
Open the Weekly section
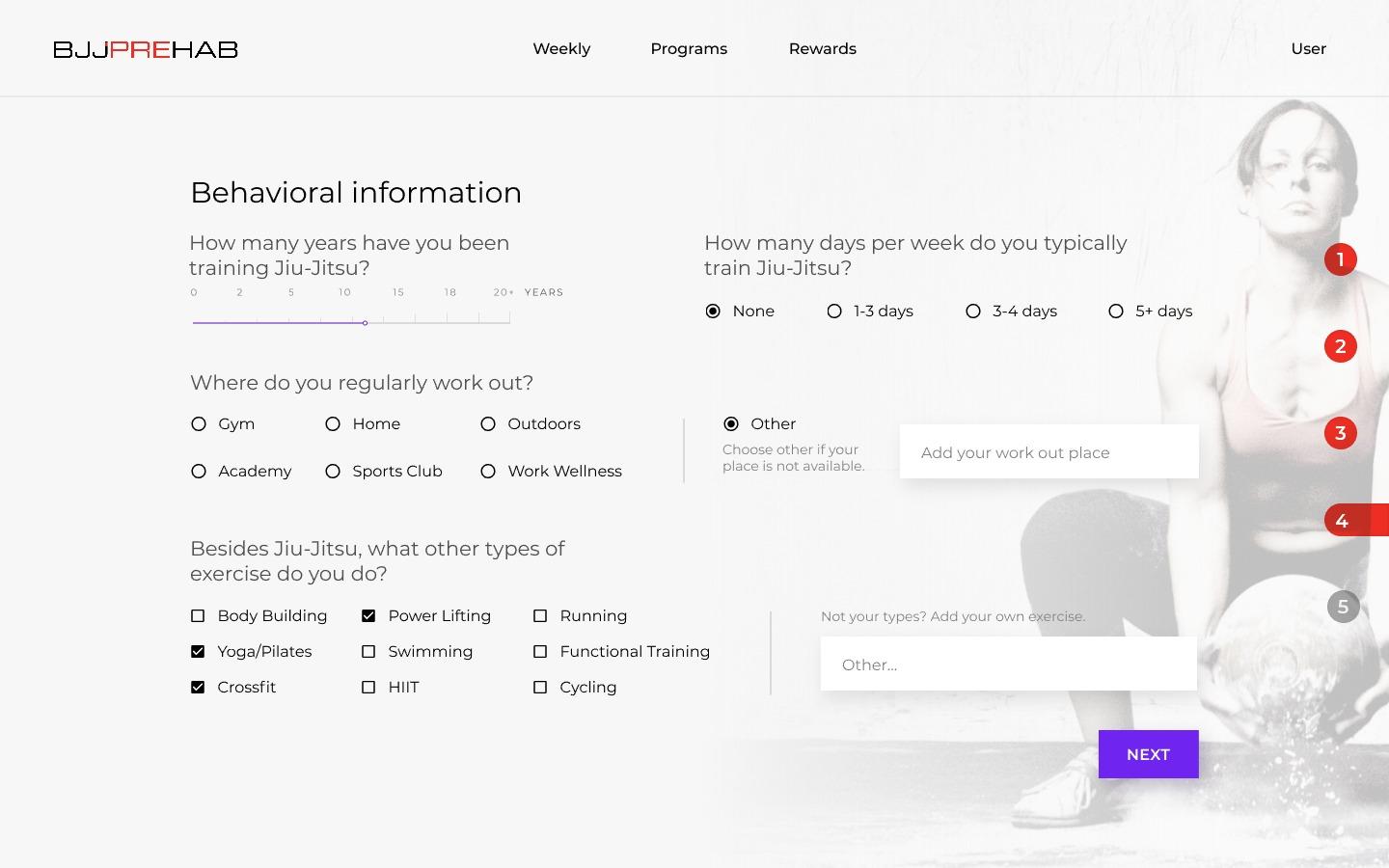pos(561,48)
